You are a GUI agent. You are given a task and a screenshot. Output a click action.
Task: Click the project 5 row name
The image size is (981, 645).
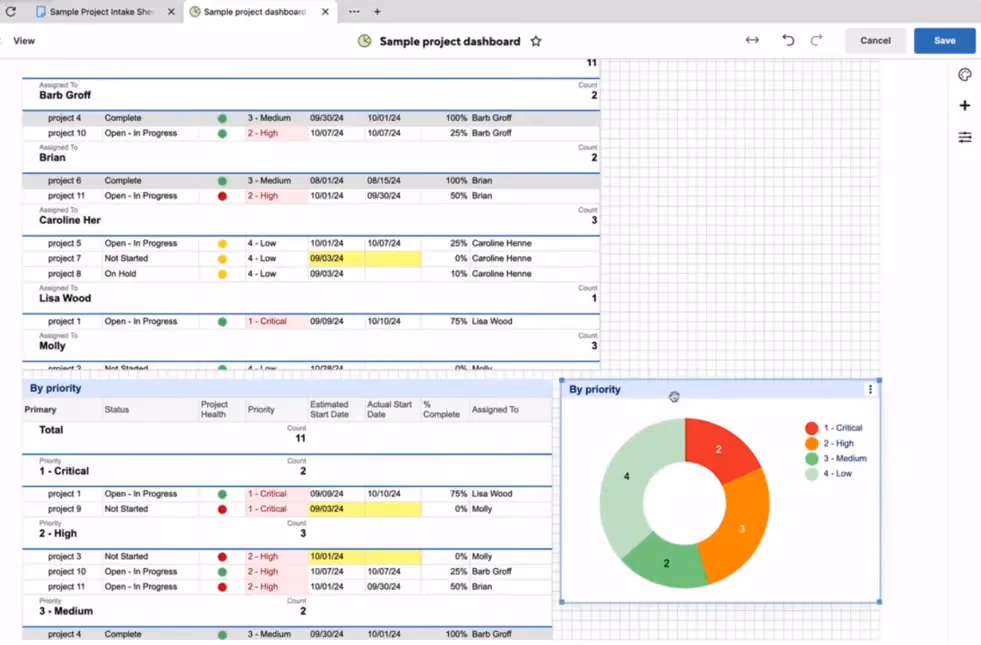[64, 243]
